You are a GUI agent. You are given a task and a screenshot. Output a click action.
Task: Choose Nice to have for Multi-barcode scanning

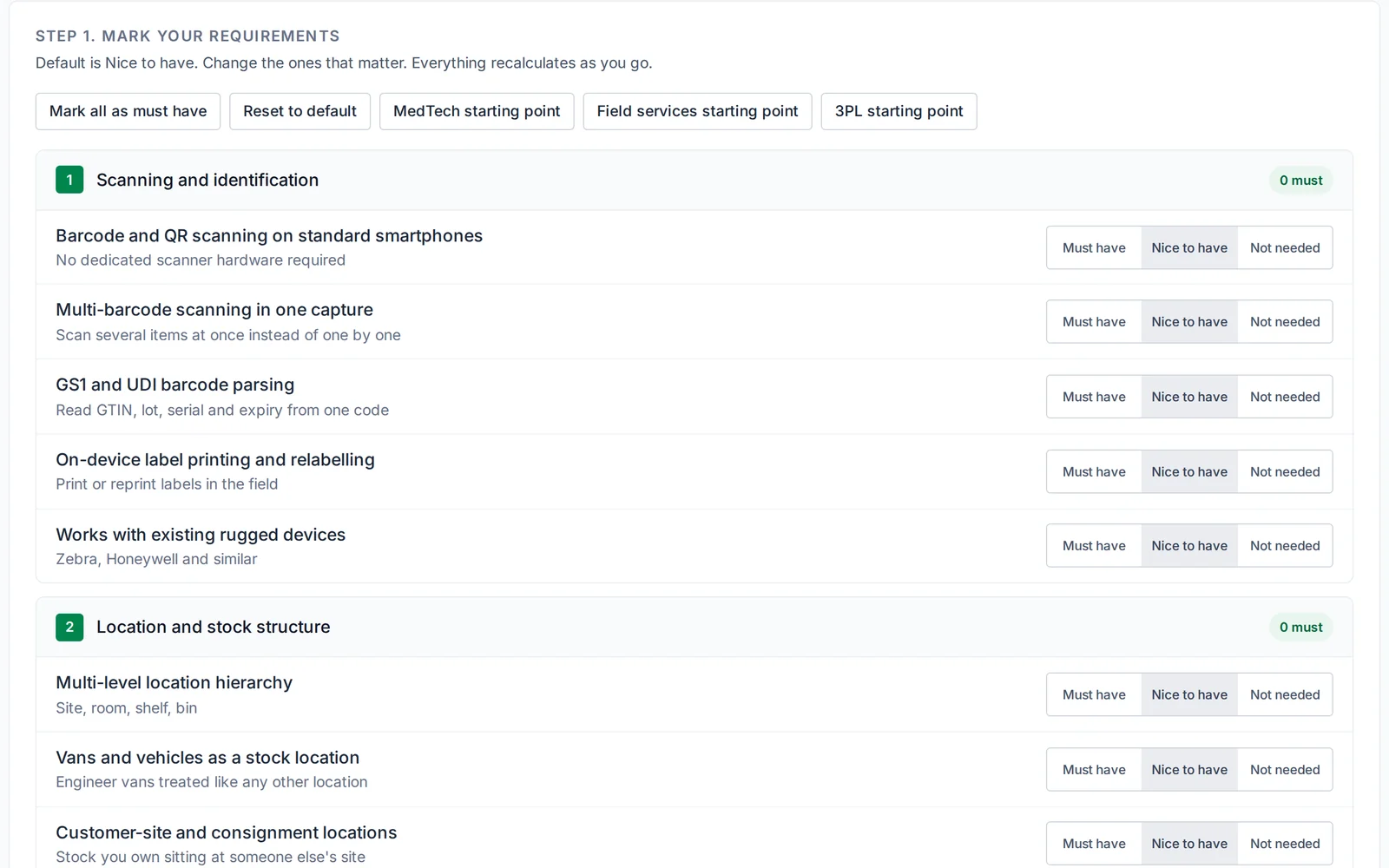click(x=1189, y=322)
